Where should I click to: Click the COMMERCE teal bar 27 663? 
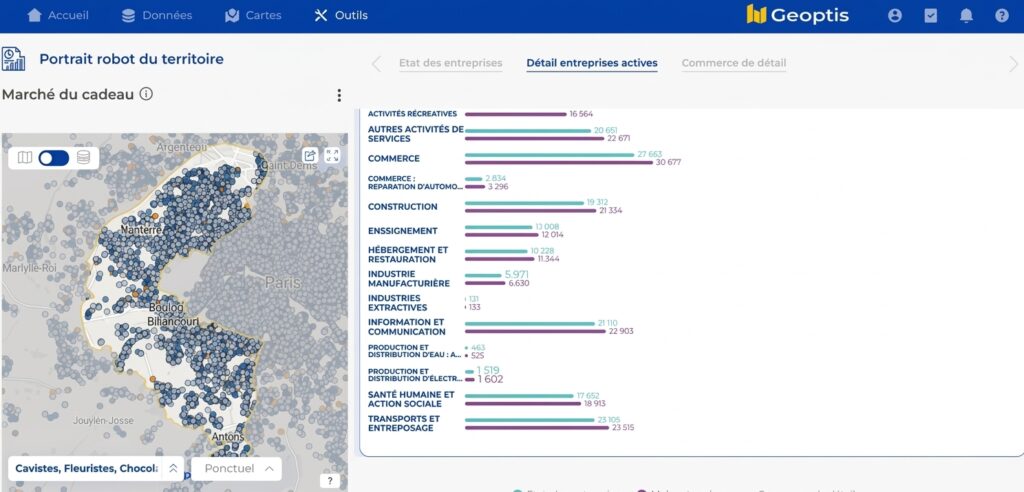550,155
